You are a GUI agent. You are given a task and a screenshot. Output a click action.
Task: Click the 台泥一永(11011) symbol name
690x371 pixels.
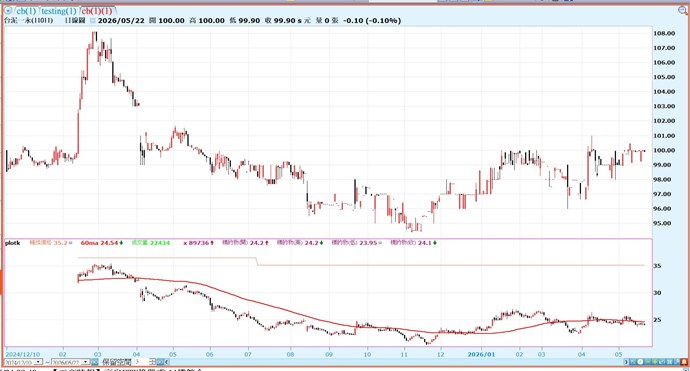tap(29, 20)
